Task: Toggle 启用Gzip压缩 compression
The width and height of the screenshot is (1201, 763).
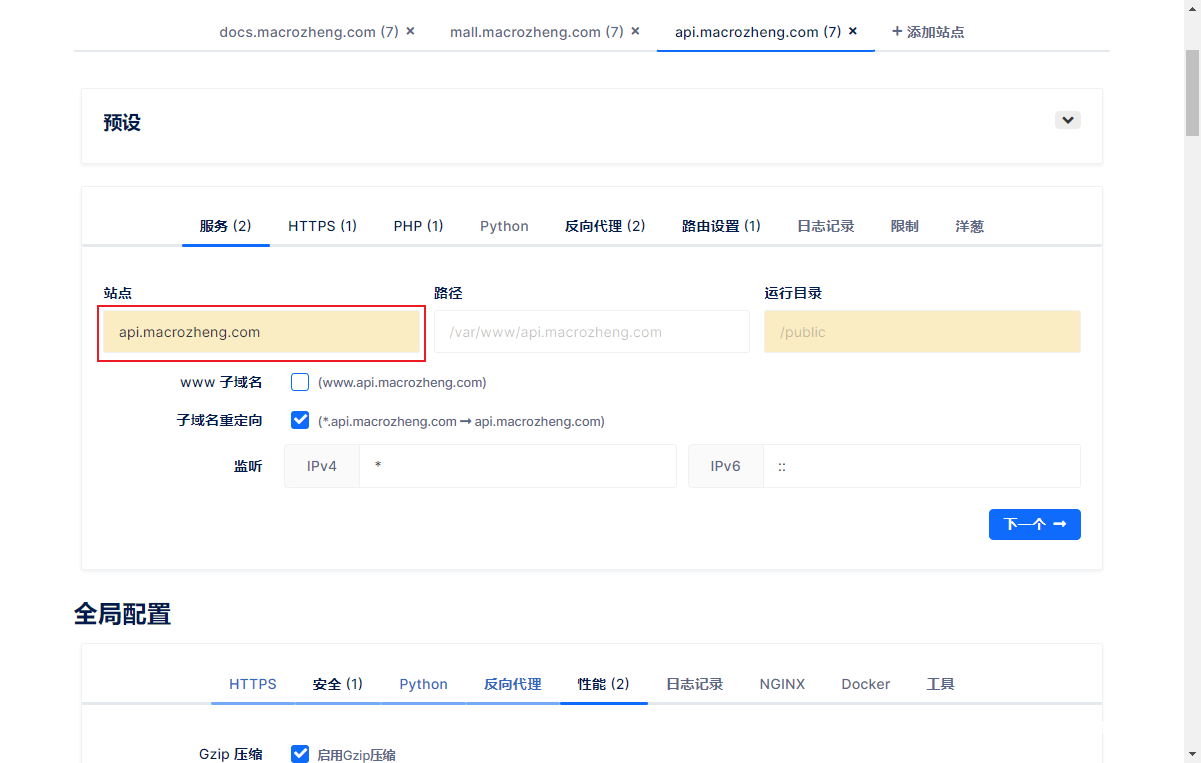Action: pyautogui.click(x=300, y=754)
